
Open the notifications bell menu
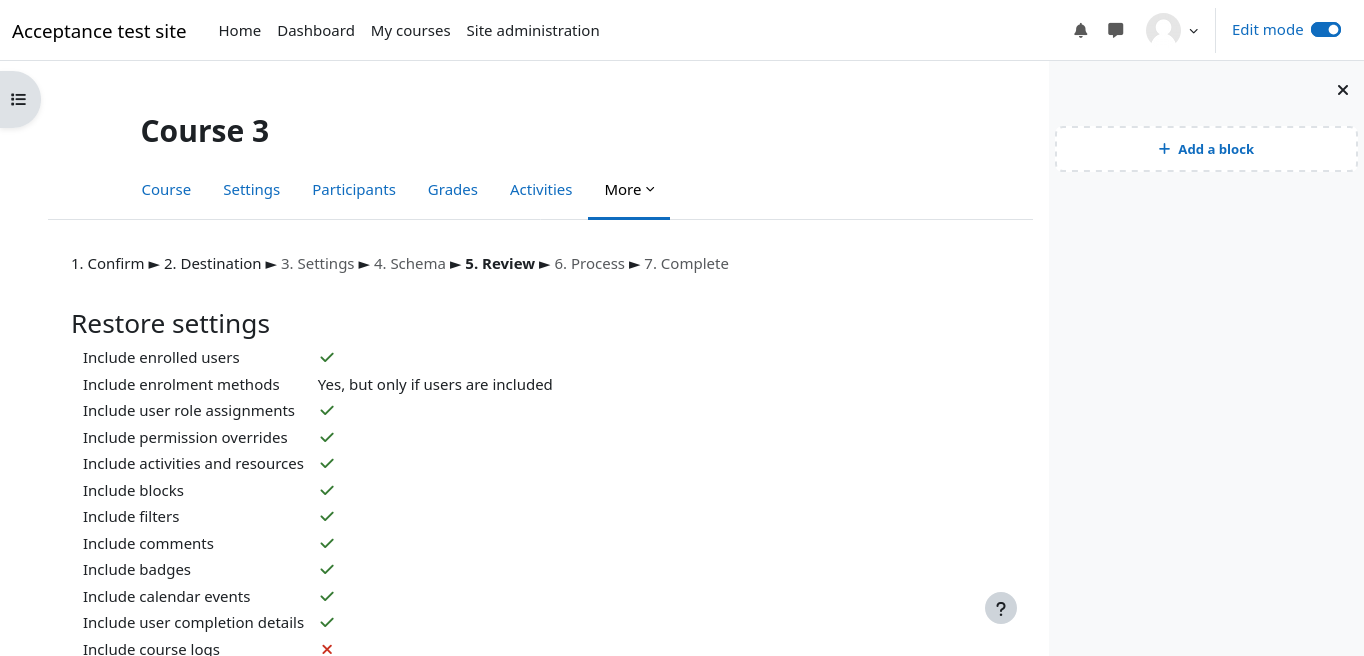pos(1080,30)
